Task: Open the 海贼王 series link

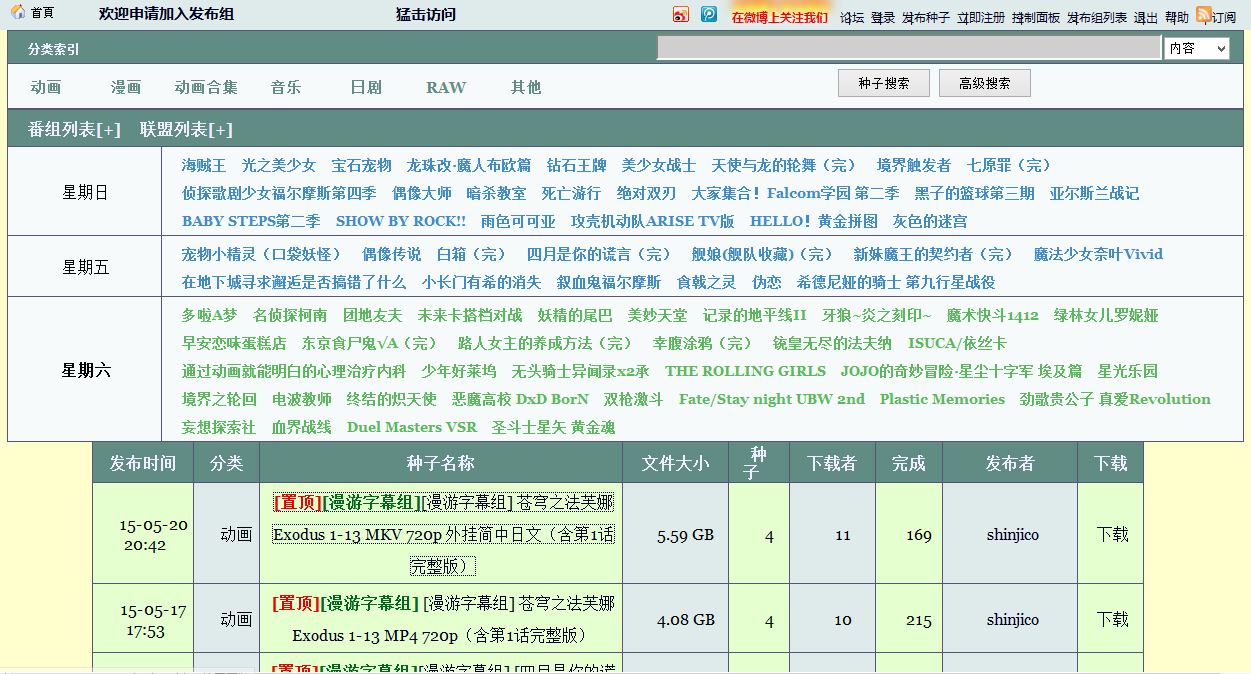Action: (204, 165)
